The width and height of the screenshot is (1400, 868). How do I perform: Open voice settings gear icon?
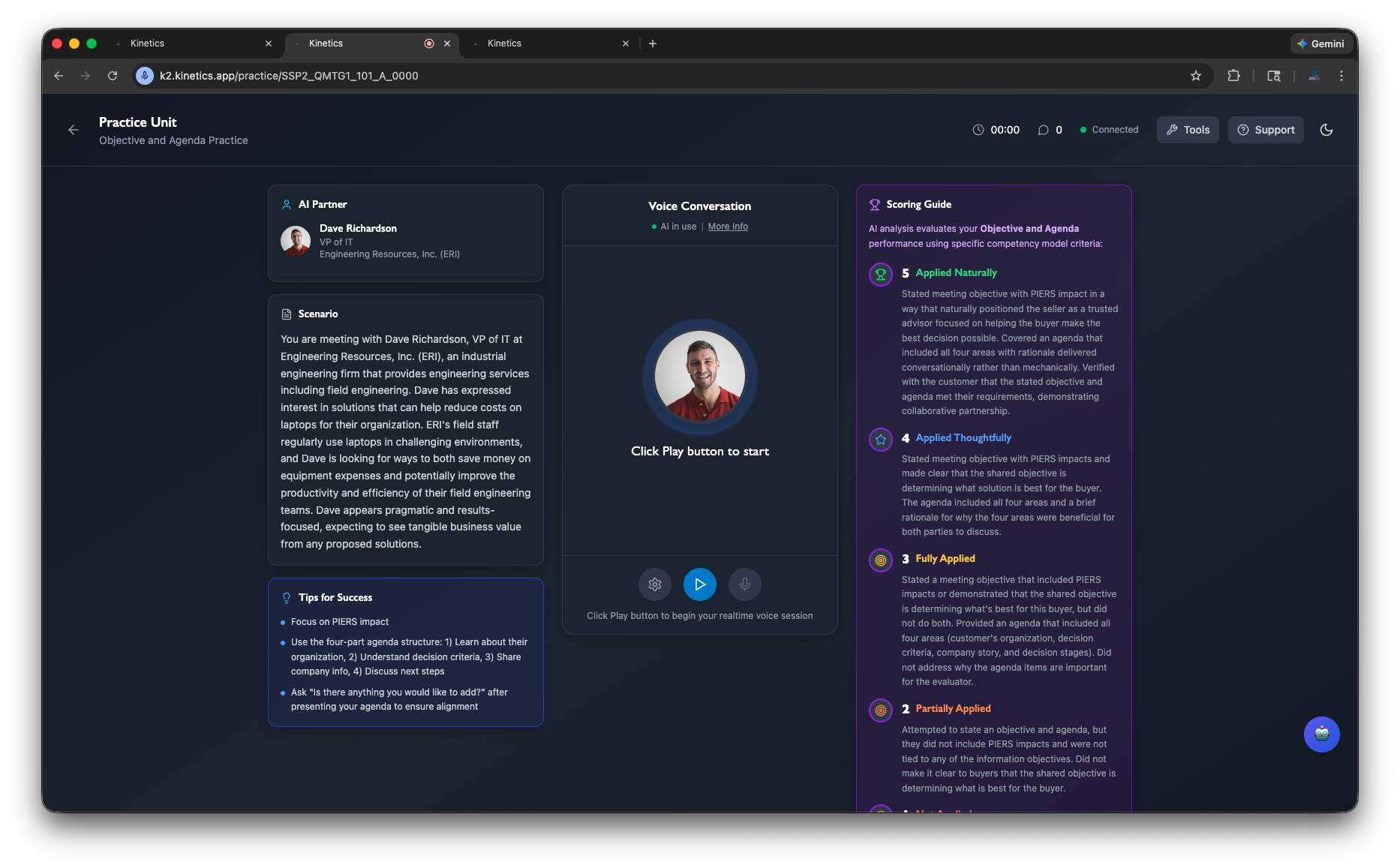click(x=655, y=584)
